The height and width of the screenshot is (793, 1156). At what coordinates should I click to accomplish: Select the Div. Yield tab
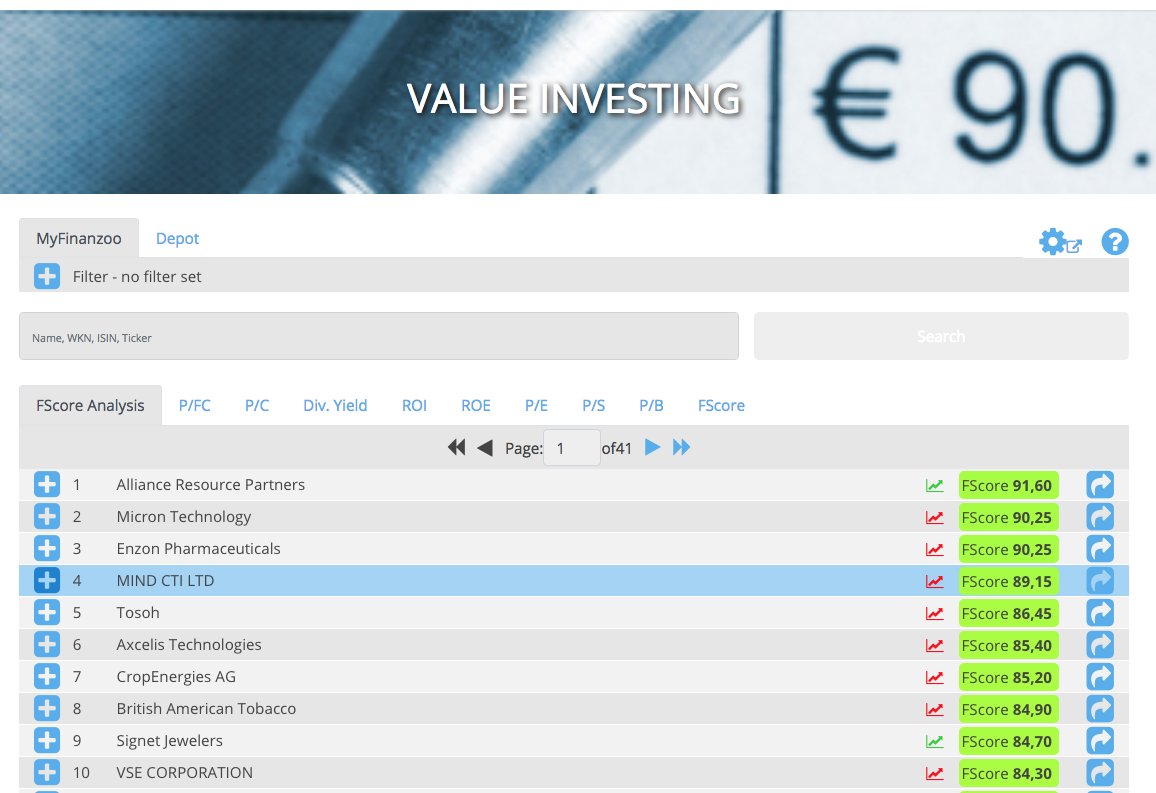pyautogui.click(x=335, y=405)
